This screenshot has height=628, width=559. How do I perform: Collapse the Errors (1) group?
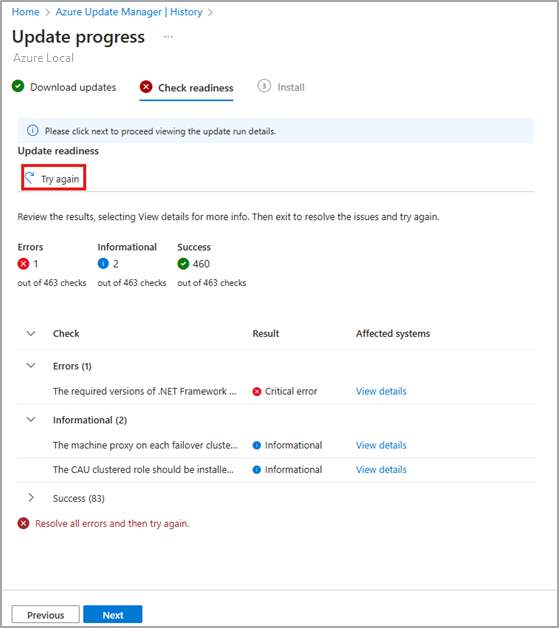[x=31, y=366]
